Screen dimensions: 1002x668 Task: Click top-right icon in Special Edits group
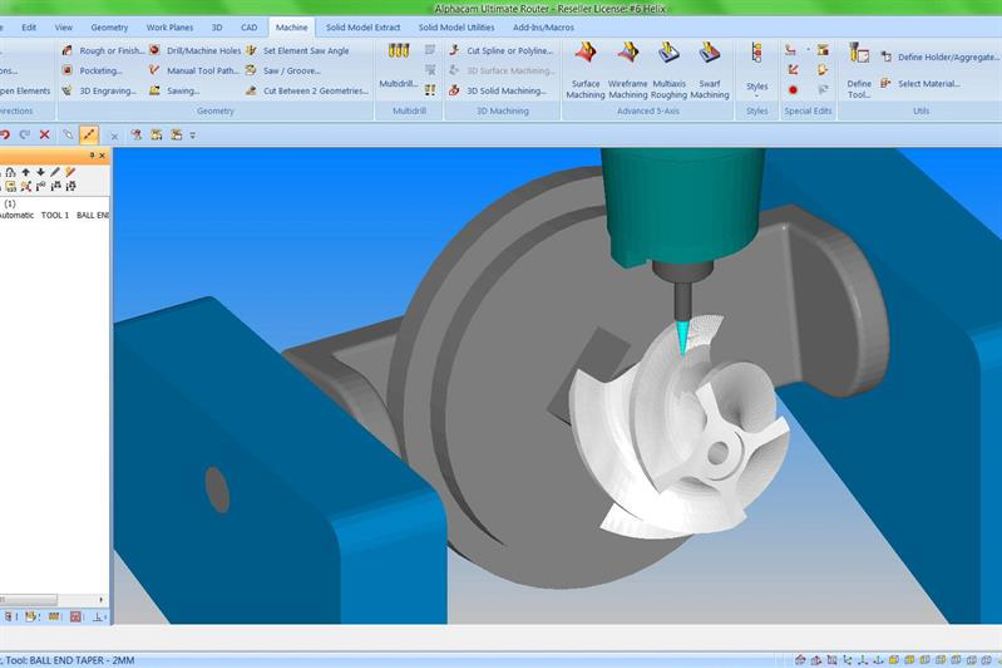tap(822, 50)
